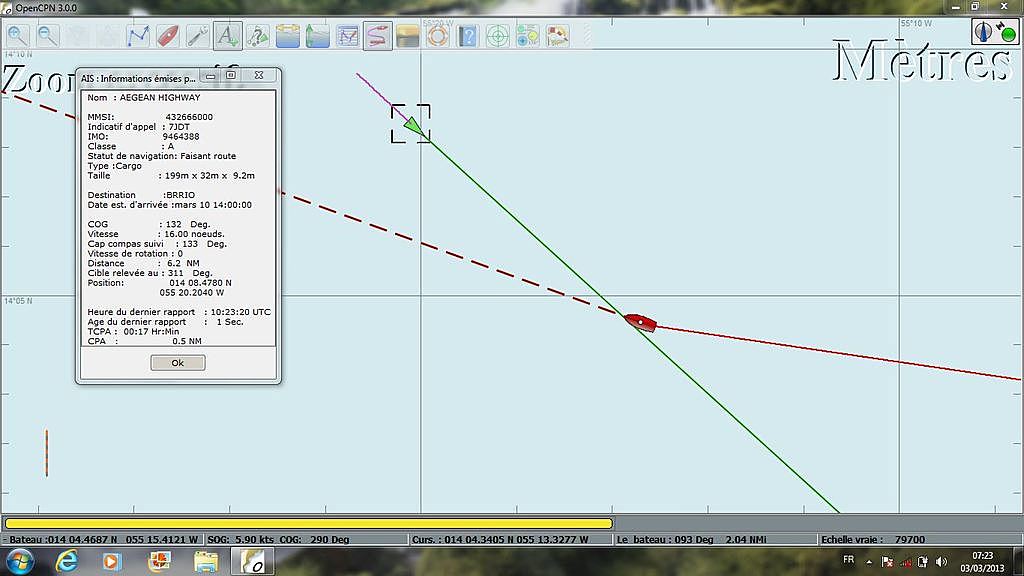Viewport: 1024px width, 576px height.
Task: Click the Zoom Out magnifier tool
Action: [x=48, y=35]
